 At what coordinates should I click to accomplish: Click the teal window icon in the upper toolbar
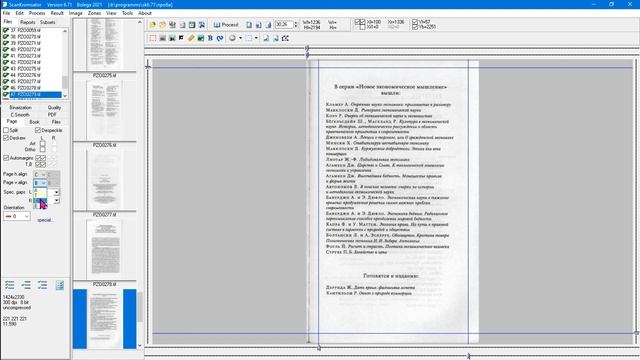[192, 25]
